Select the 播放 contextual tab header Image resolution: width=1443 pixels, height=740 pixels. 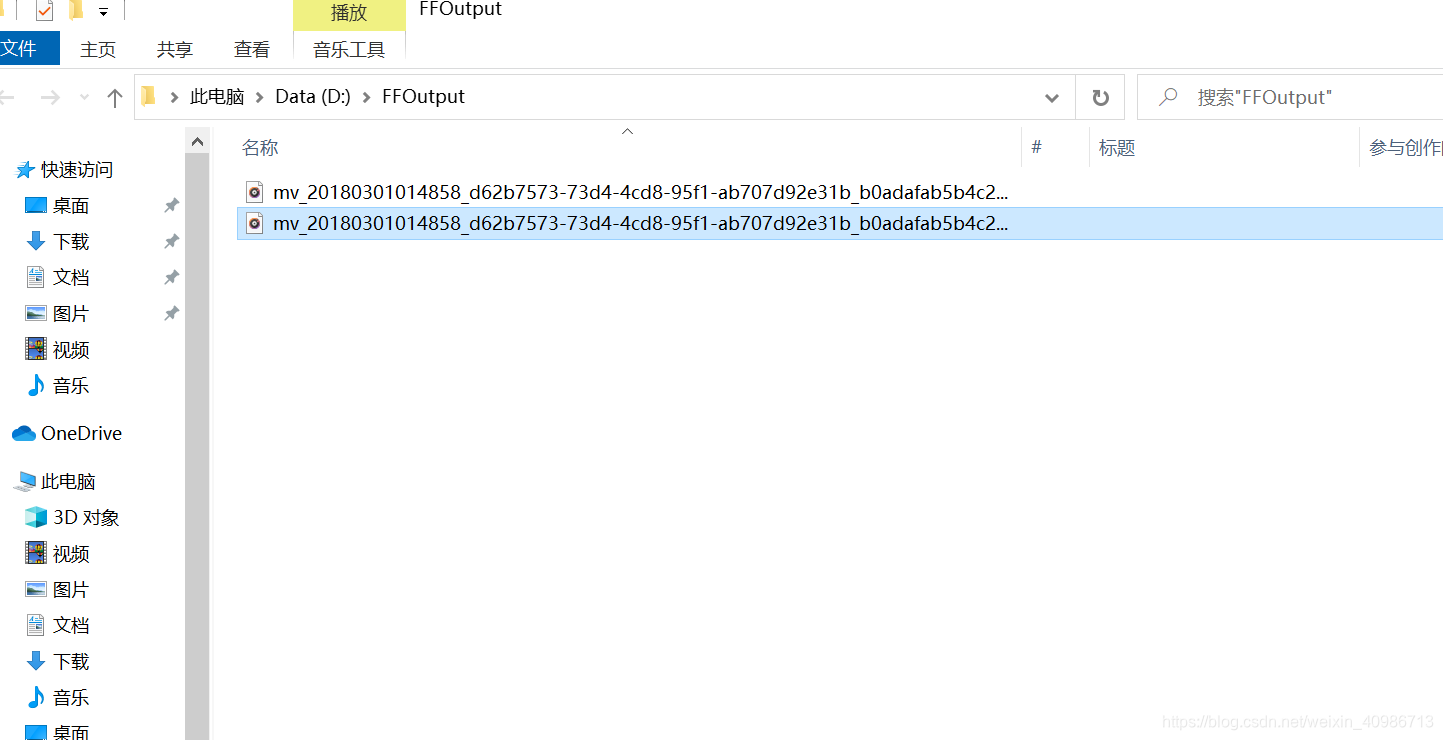tap(349, 14)
